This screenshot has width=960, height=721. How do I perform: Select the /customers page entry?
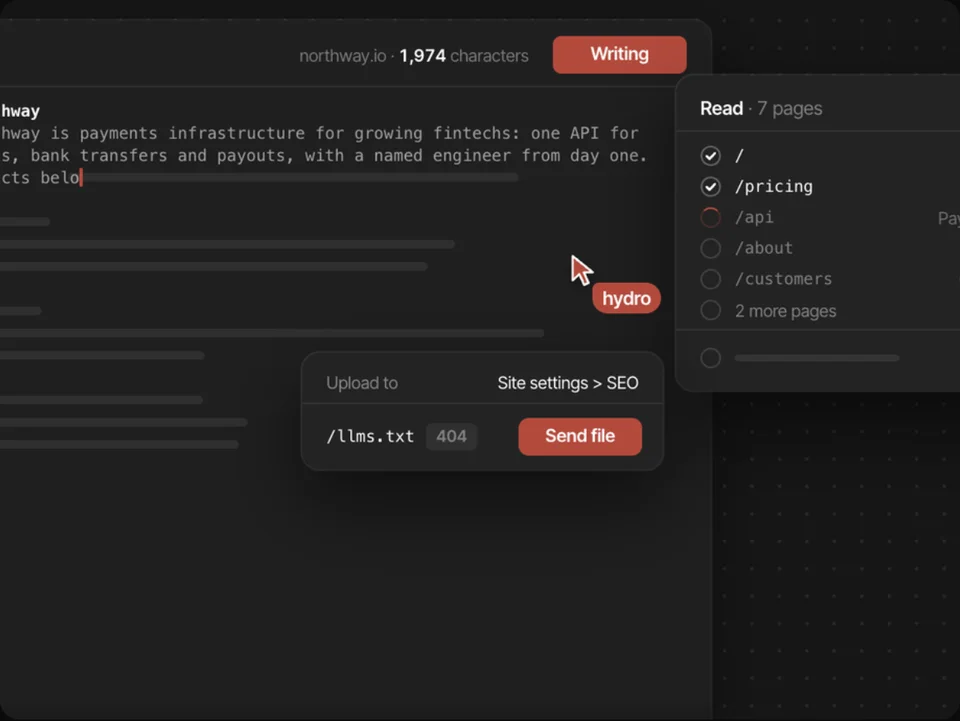point(784,279)
